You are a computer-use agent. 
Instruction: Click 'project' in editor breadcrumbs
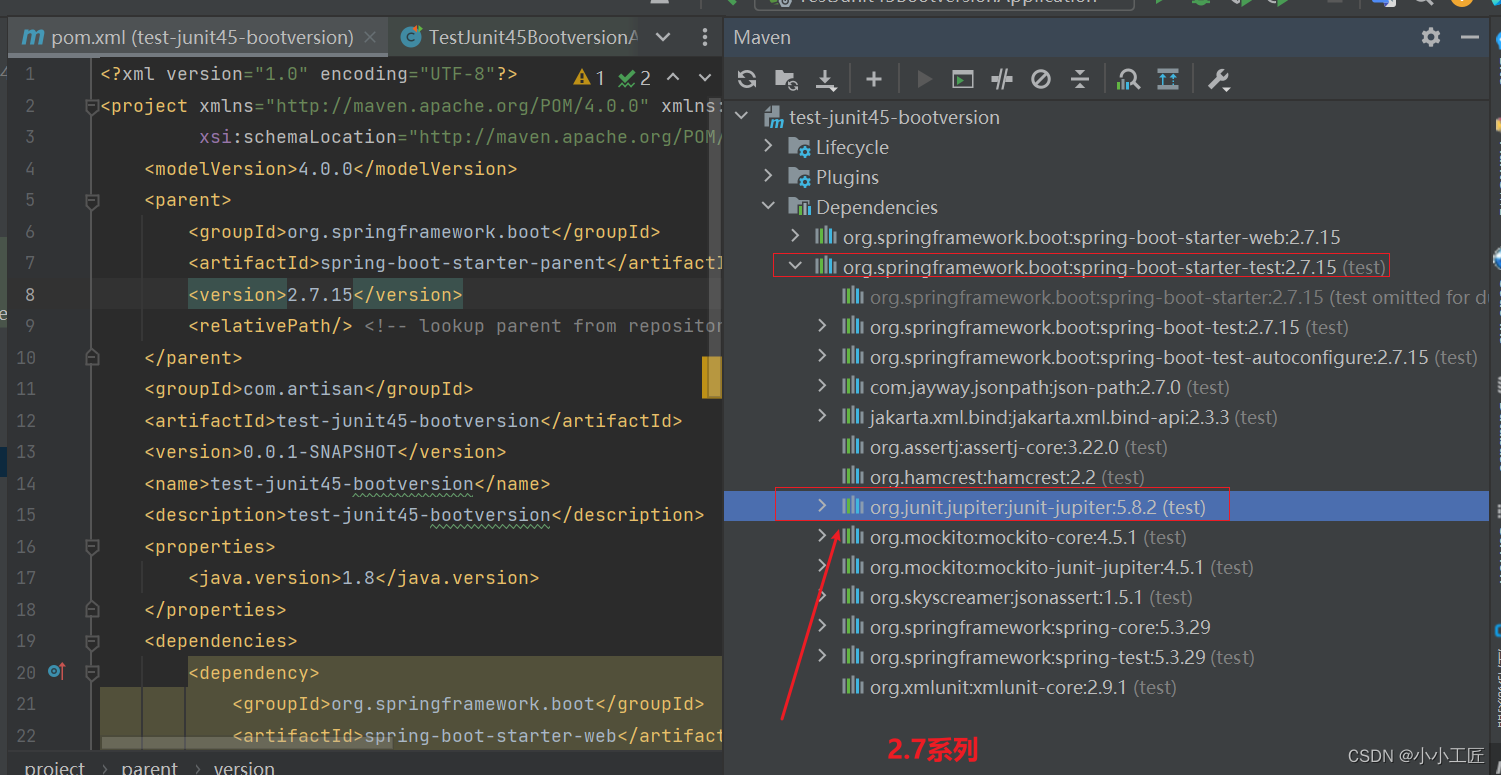54,767
